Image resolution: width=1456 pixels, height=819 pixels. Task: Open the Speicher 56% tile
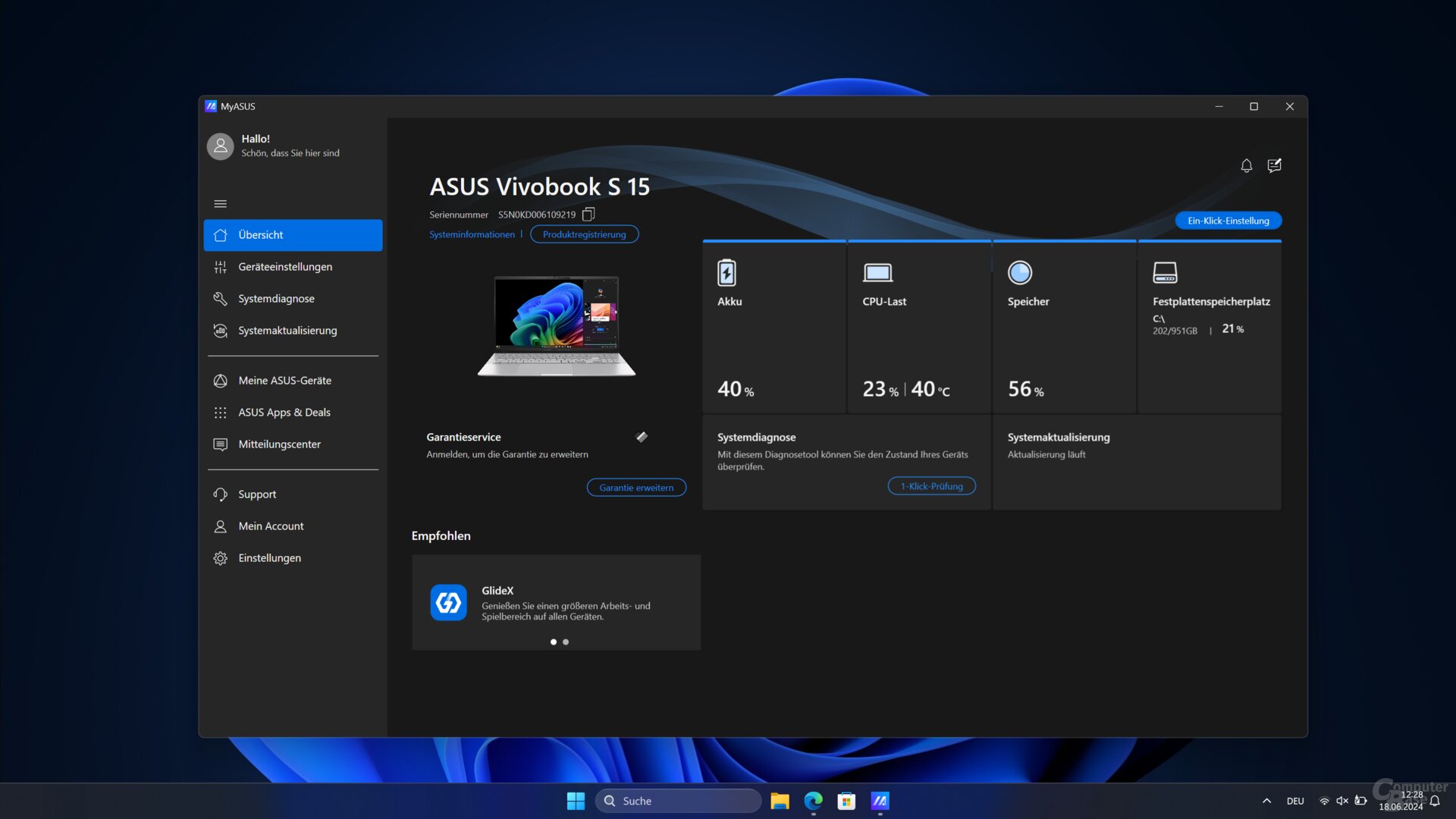pos(1064,327)
